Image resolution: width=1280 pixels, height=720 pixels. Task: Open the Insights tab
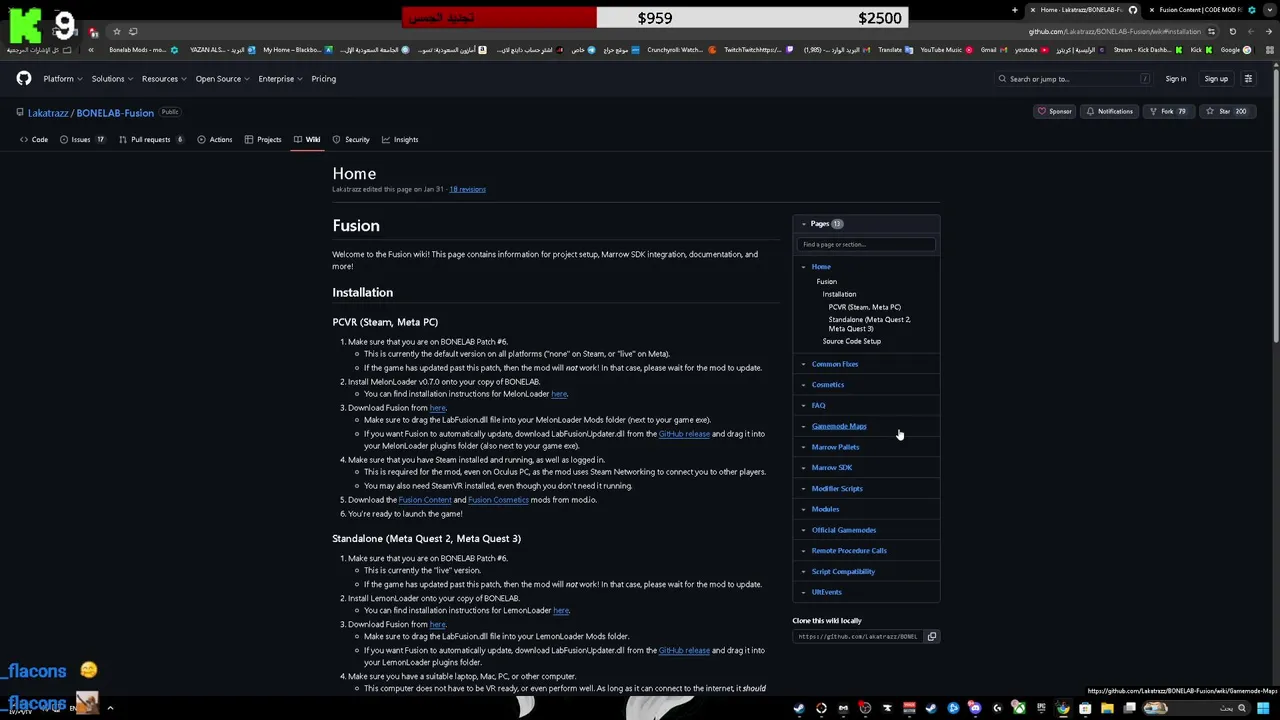tap(400, 140)
